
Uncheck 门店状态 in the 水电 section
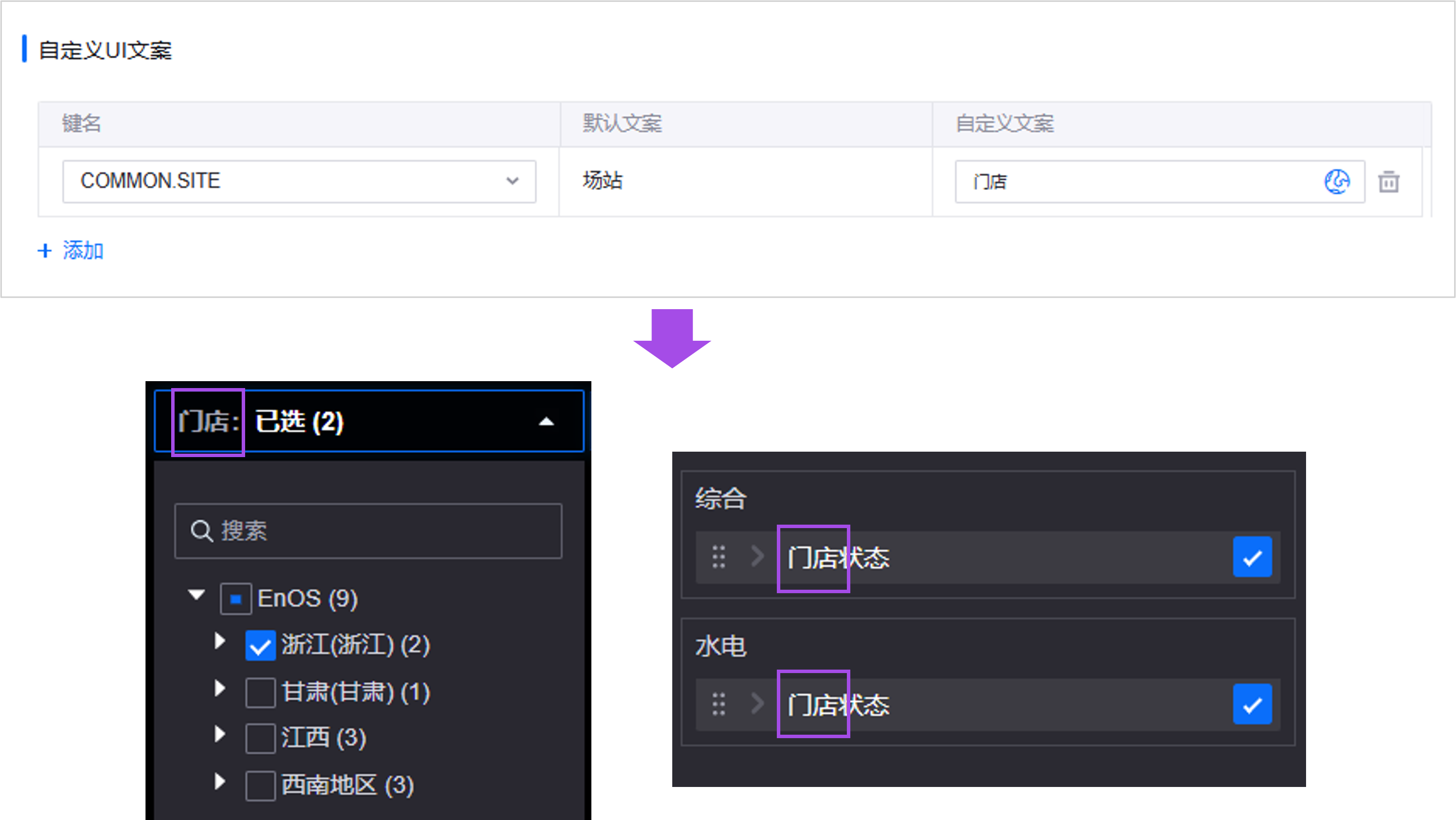coord(1252,704)
